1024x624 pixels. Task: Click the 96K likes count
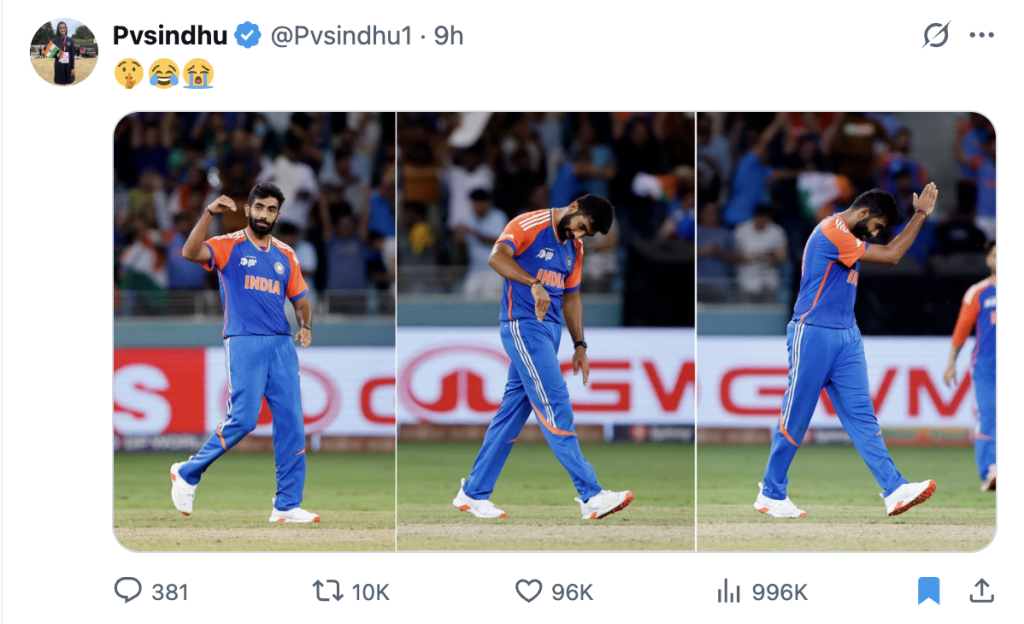(x=572, y=592)
